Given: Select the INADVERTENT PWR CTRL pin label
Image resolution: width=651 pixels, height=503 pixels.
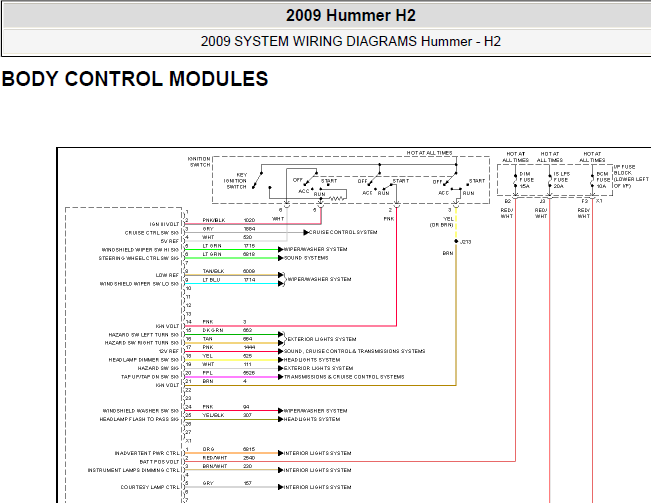Looking at the screenshot, I should point(147,453).
